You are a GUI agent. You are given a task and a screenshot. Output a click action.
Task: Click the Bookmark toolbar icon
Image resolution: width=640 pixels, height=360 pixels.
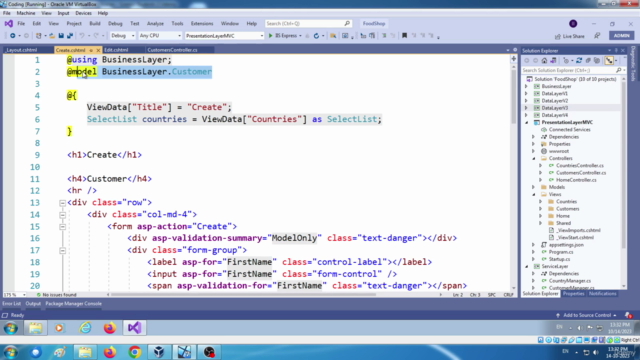coord(404,36)
